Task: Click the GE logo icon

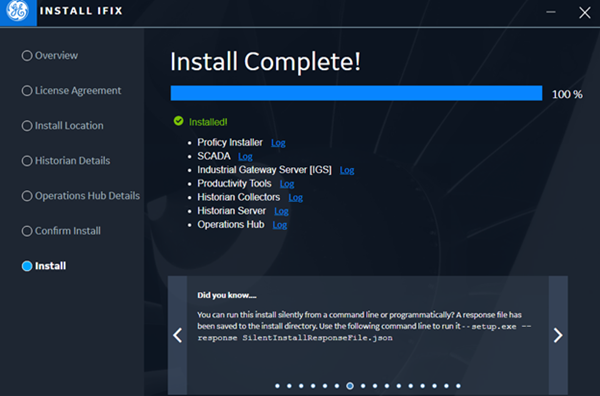Action: click(18, 11)
